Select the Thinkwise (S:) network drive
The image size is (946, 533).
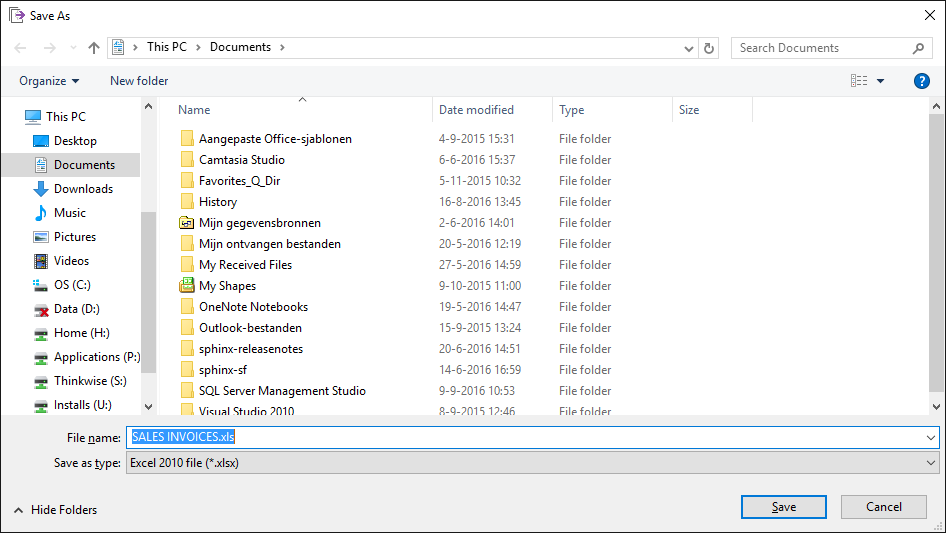(x=89, y=381)
